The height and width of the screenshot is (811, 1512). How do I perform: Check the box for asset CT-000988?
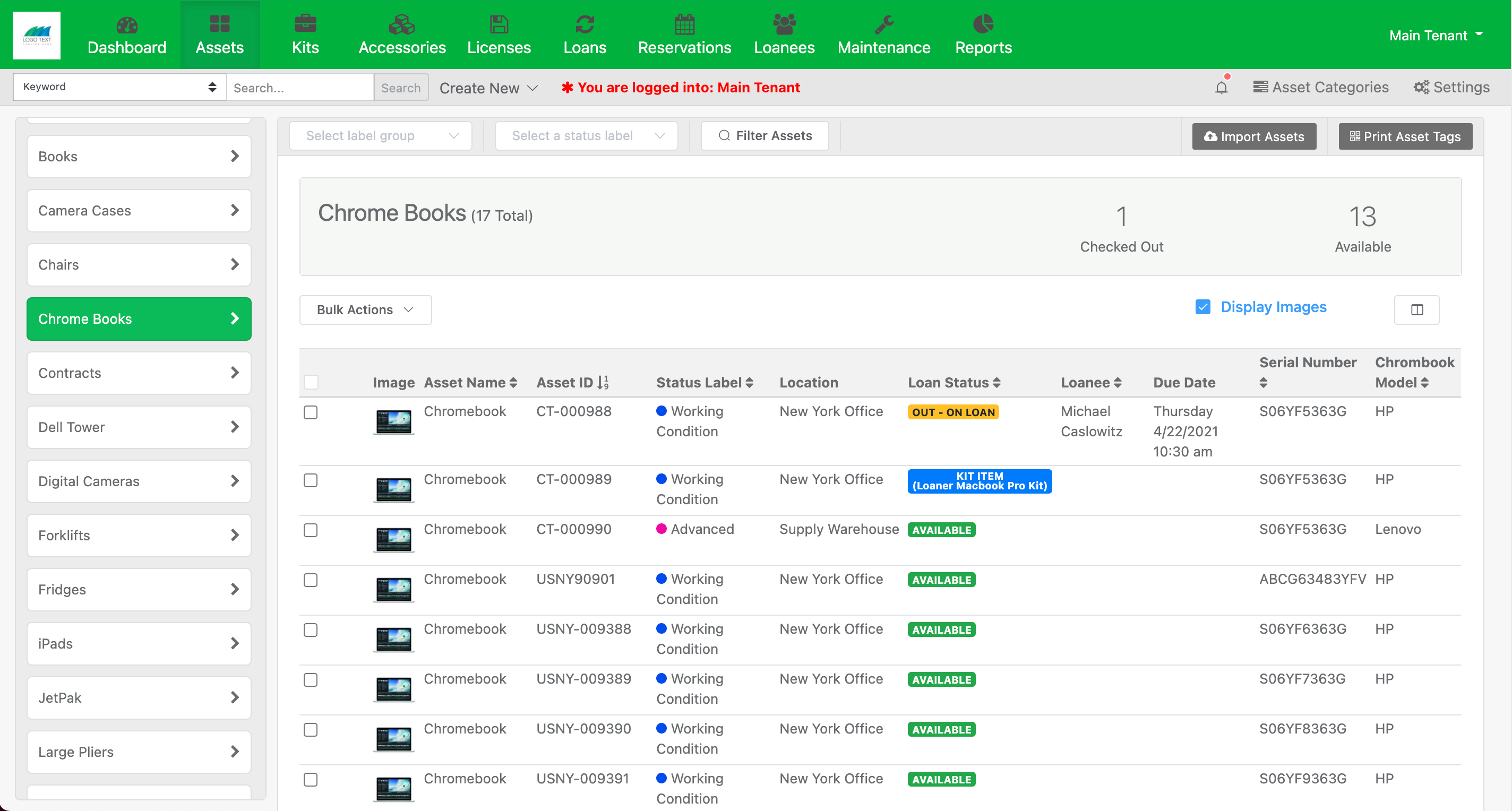[311, 412]
